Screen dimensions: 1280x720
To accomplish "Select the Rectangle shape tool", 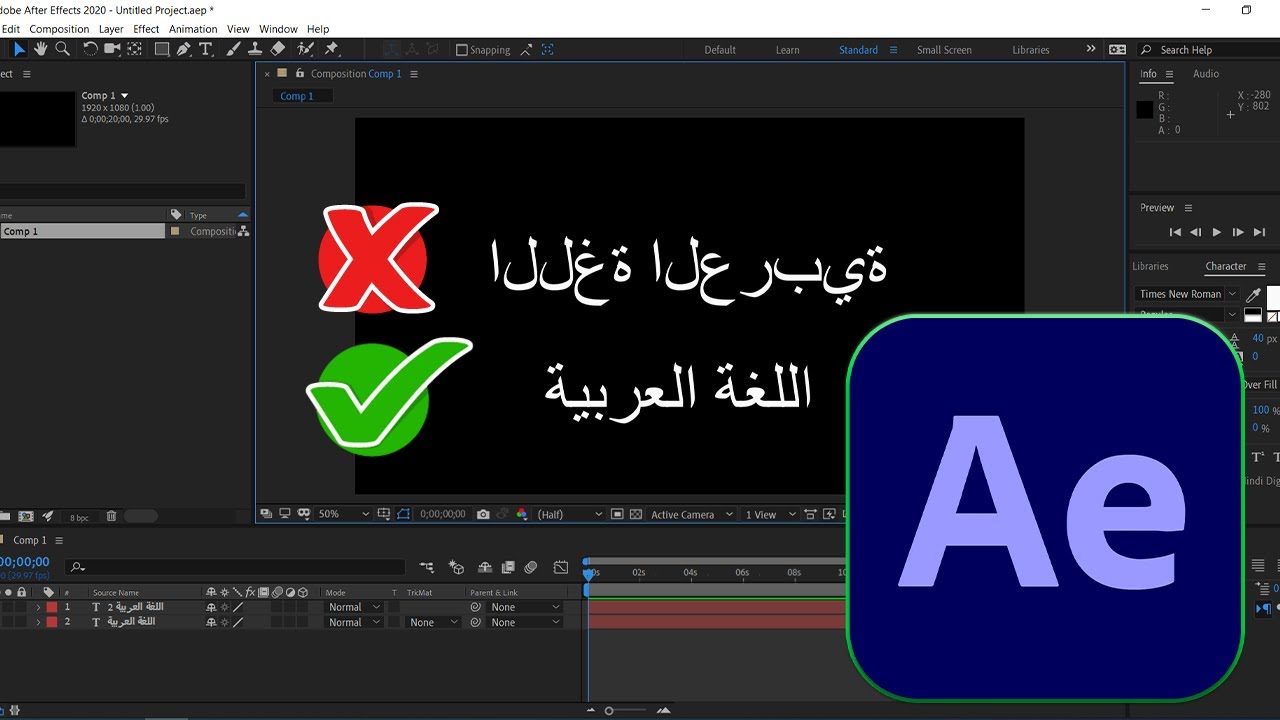I will 161,49.
